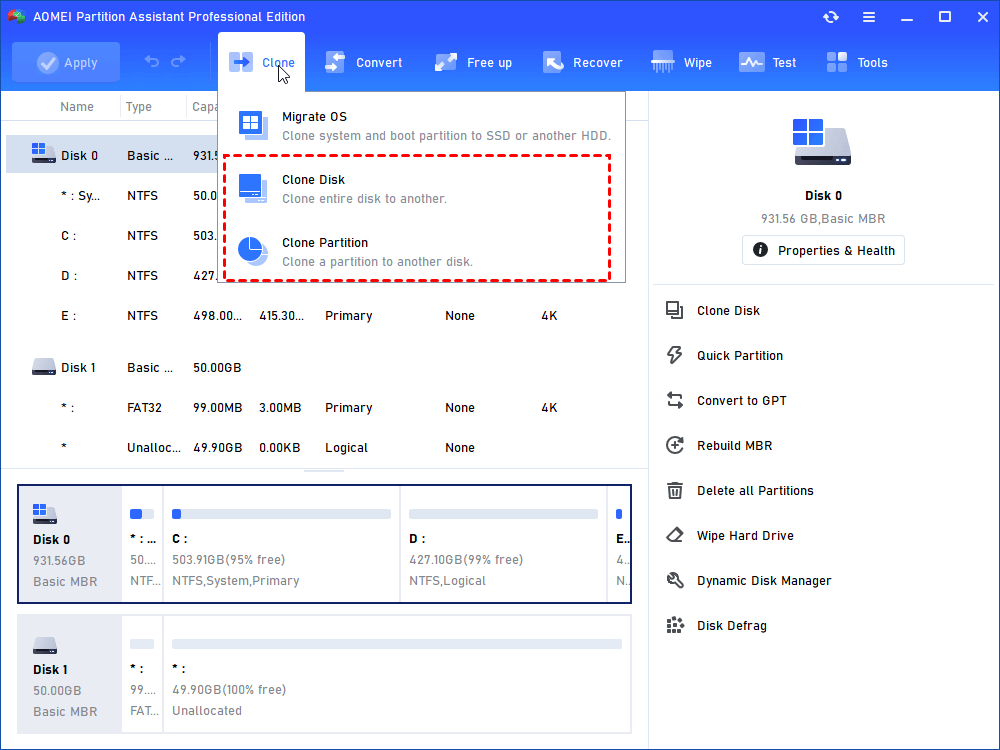Screen dimensions: 1000x750
Task: Undo the last operation arrow
Action: [x=152, y=61]
